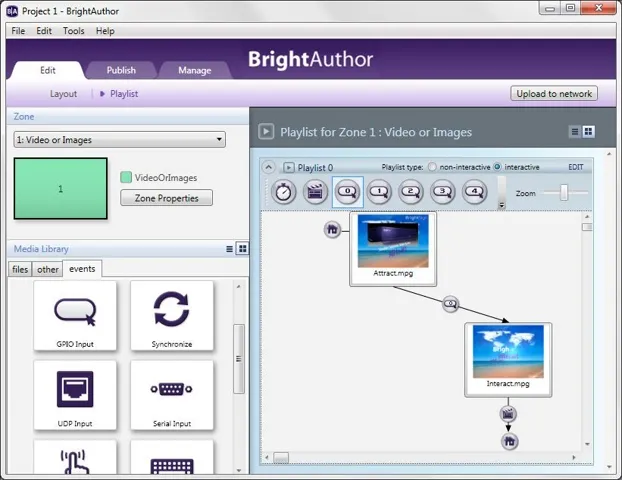Switch to the Publish tab
This screenshot has height=480, width=622.
click(121, 70)
